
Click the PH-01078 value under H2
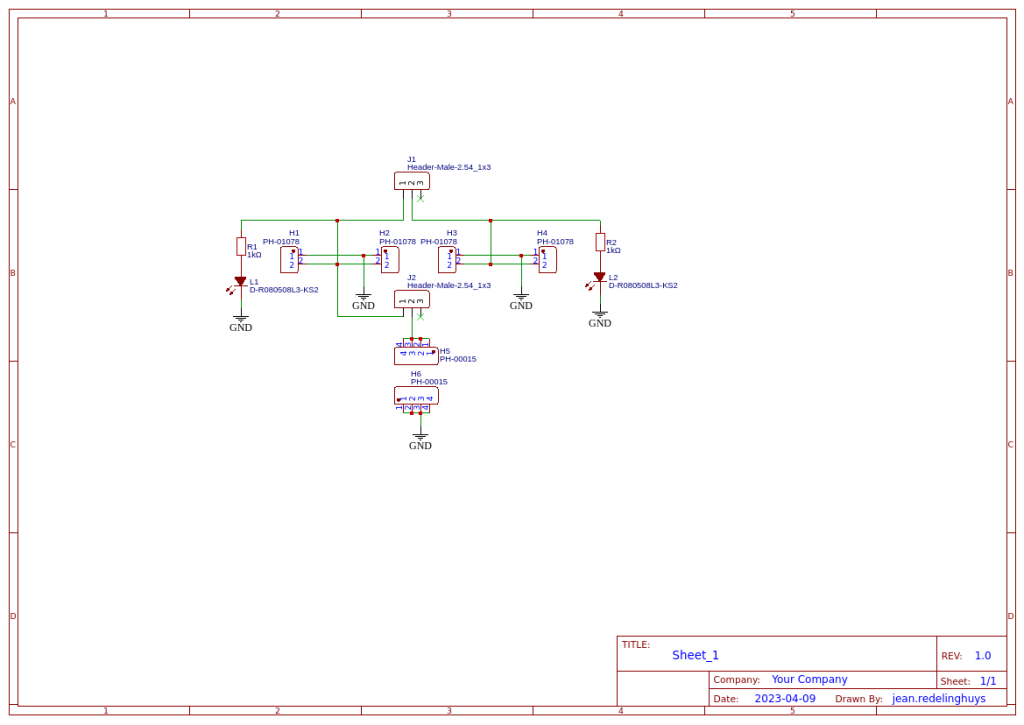point(397,242)
